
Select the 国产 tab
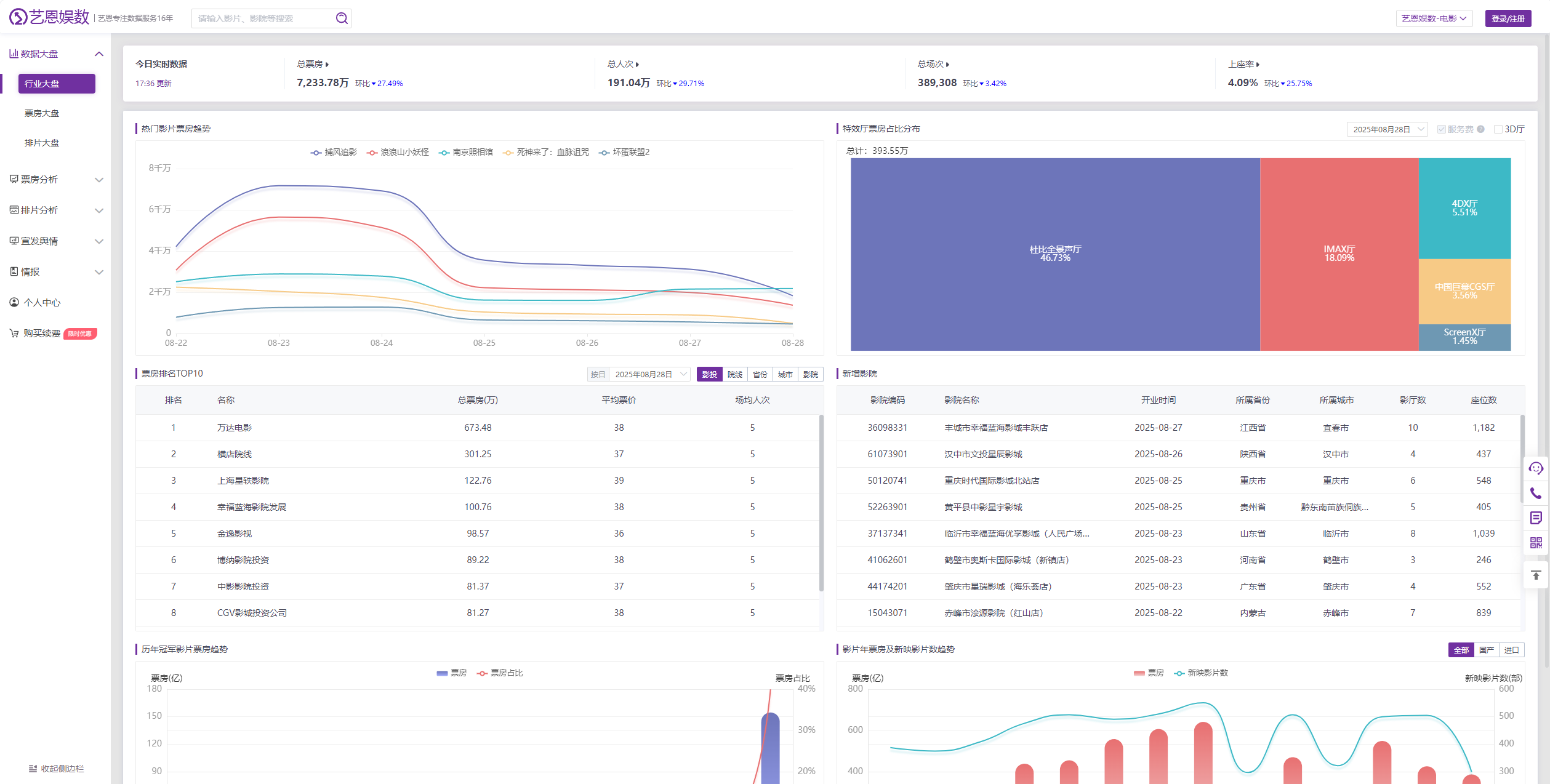tap(1486, 650)
